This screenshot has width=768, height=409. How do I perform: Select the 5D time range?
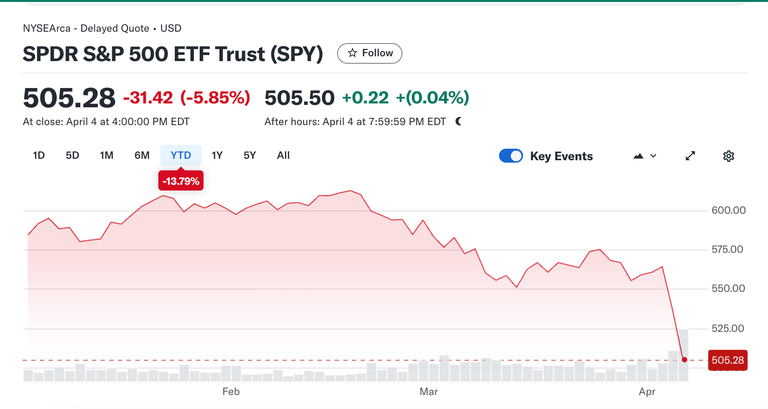pyautogui.click(x=72, y=155)
